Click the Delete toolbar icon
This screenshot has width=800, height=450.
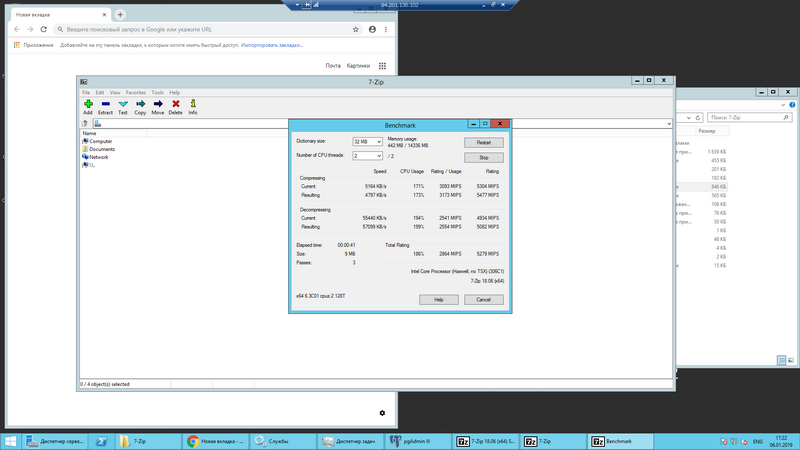[176, 107]
